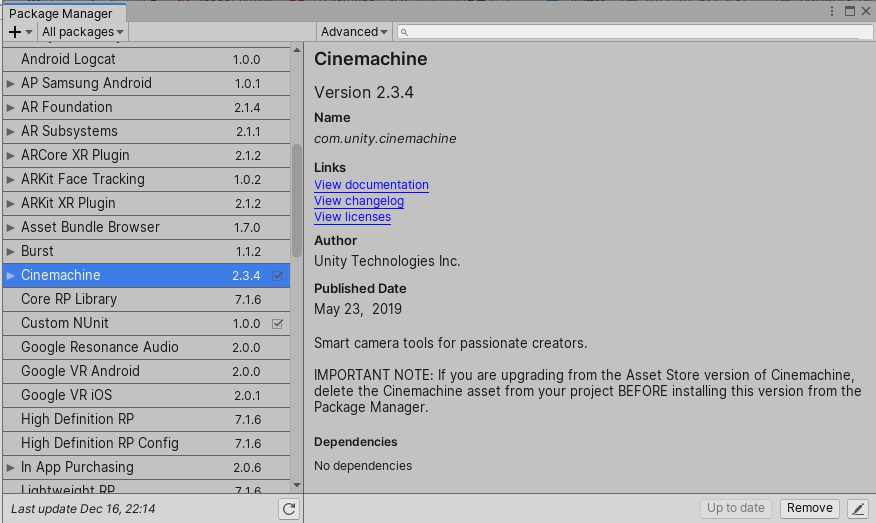876x523 pixels.
Task: Click the package list scrollbar thumb
Action: (x=297, y=201)
